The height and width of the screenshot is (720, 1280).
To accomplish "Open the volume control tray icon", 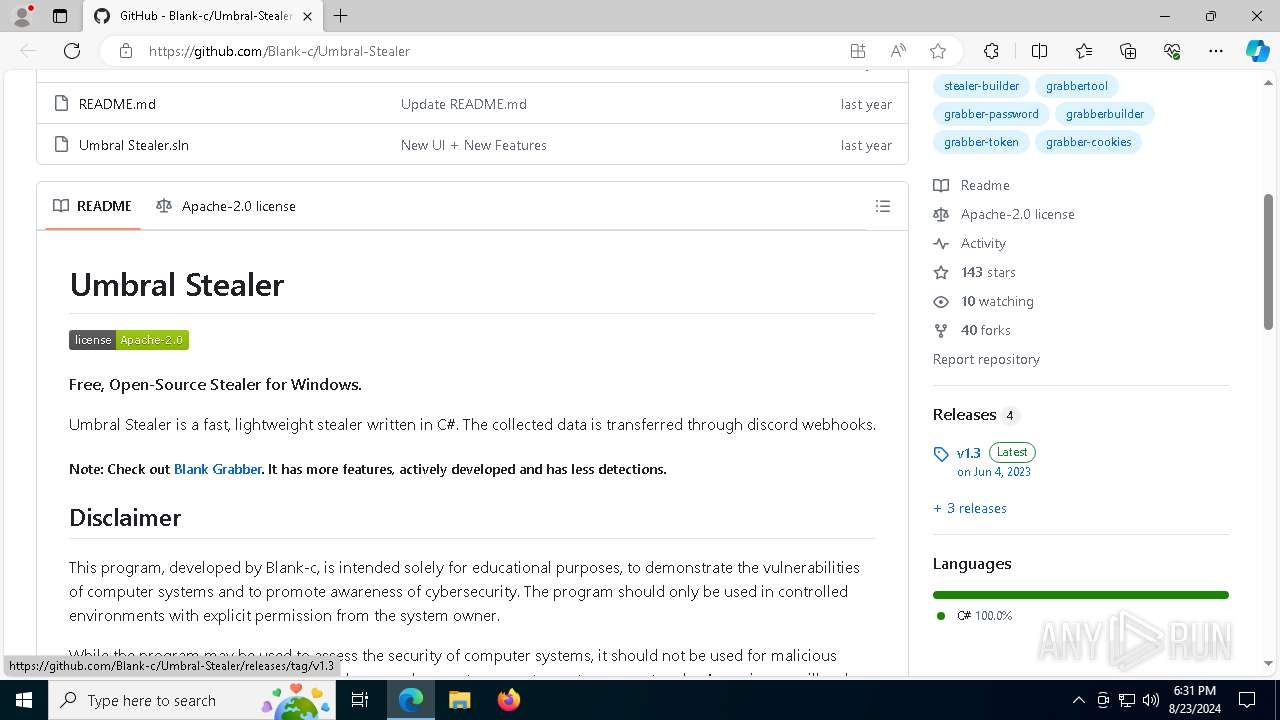I will click(x=1150, y=700).
